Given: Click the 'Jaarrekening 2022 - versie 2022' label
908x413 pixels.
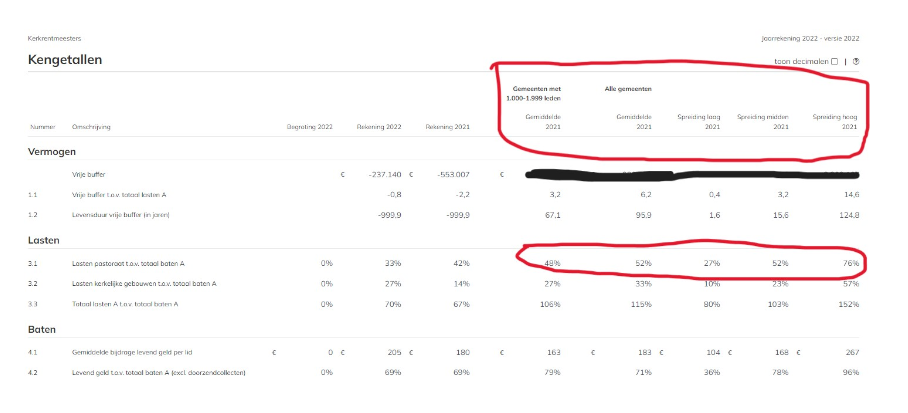Looking at the screenshot, I should click(810, 39).
